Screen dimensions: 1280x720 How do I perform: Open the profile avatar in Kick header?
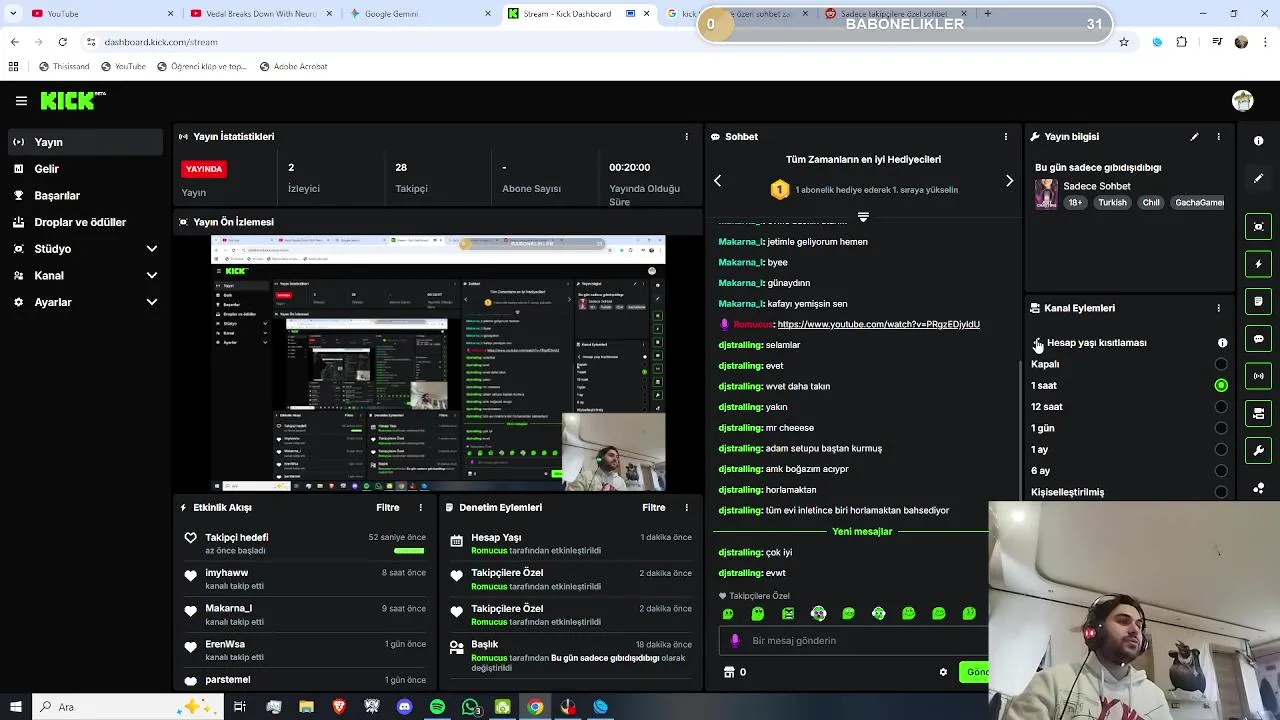tap(1243, 100)
